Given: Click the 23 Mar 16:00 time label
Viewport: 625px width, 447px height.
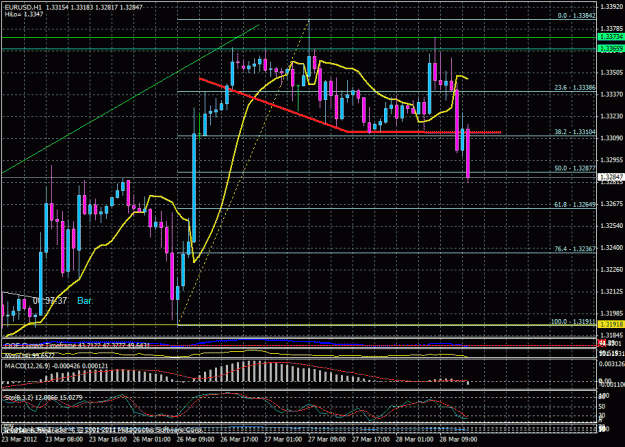Looking at the screenshot, I should [x=108, y=439].
